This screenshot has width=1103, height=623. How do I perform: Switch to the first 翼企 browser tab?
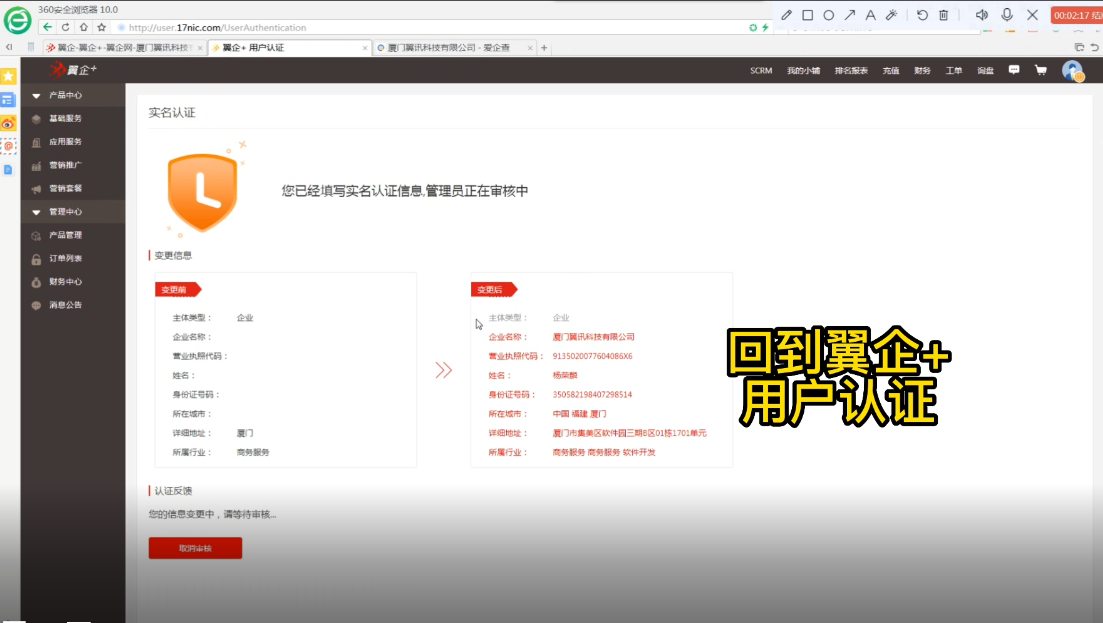[x=124, y=48]
